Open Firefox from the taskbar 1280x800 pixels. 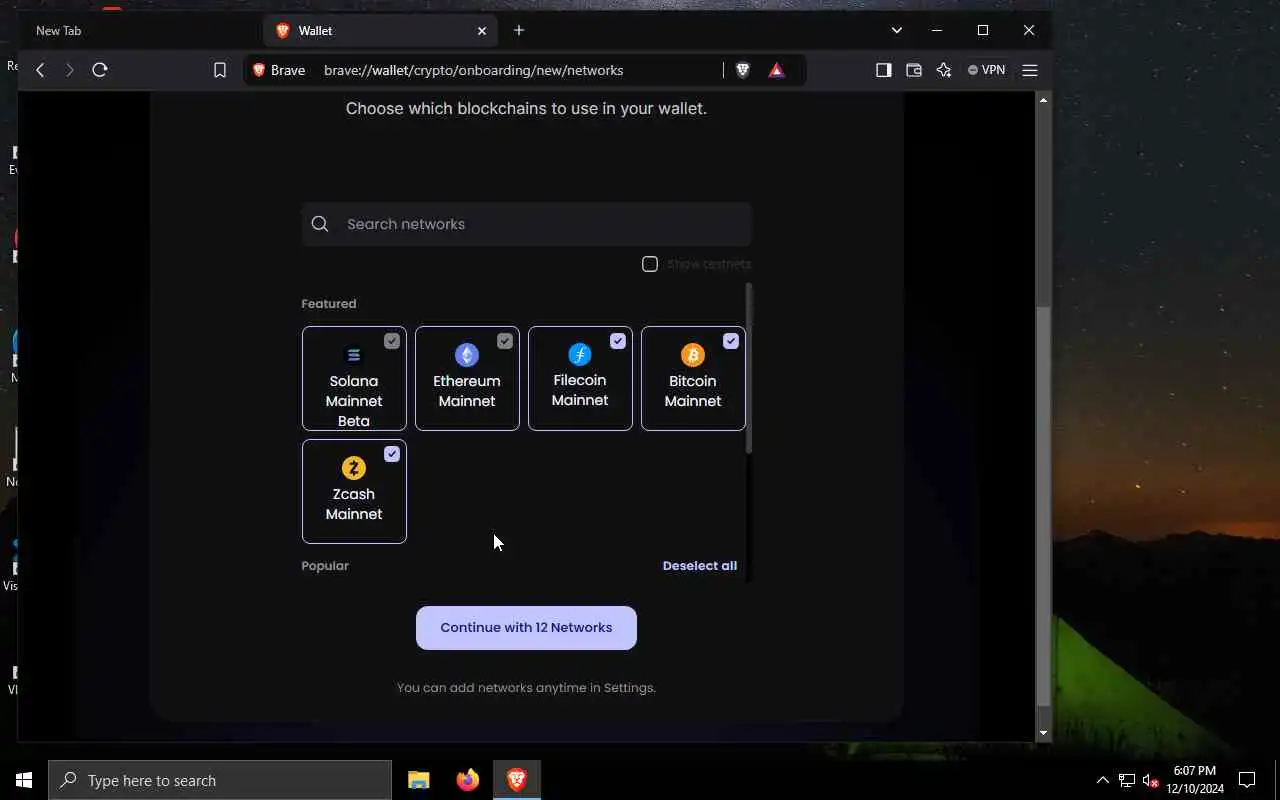click(x=468, y=780)
